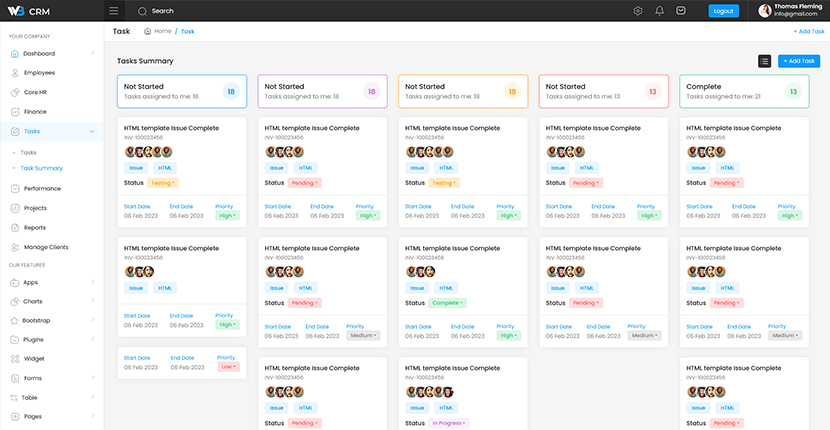Switch to list view icon beside Add Task
Screen dimensions: 830x430
[764, 61]
